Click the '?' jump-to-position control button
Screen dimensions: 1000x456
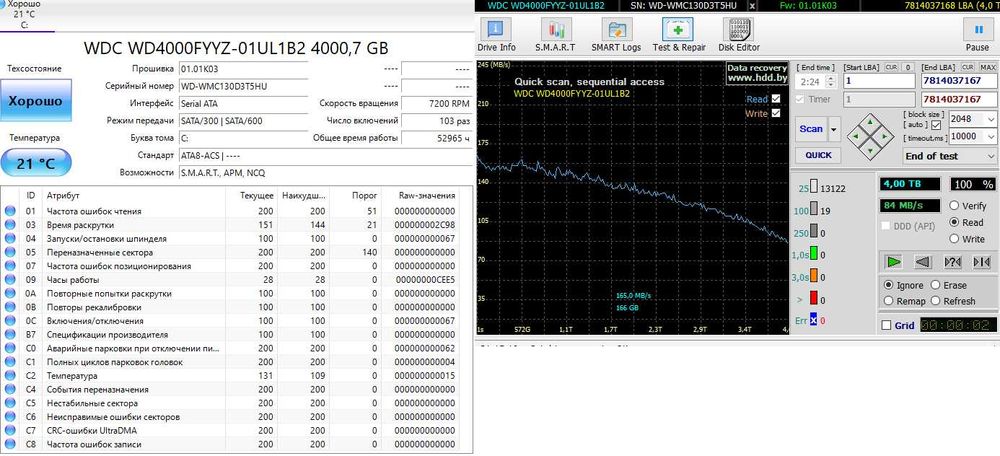point(952,261)
